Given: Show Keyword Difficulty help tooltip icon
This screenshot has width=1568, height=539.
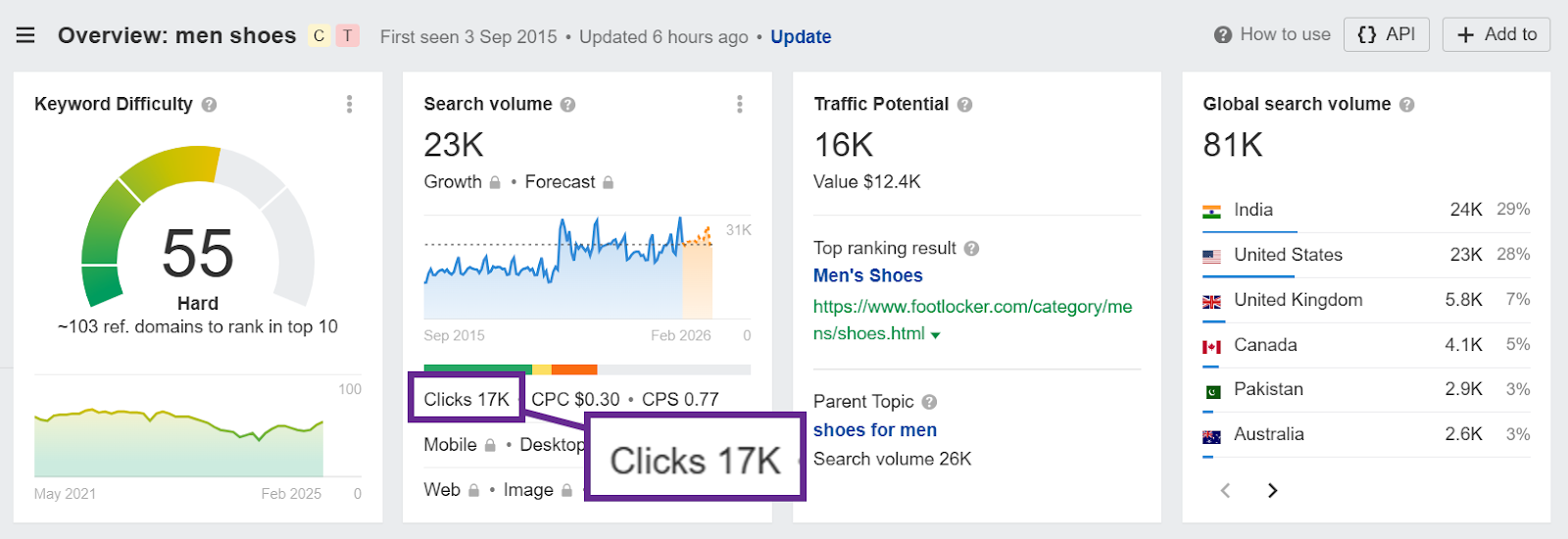Looking at the screenshot, I should (x=209, y=105).
